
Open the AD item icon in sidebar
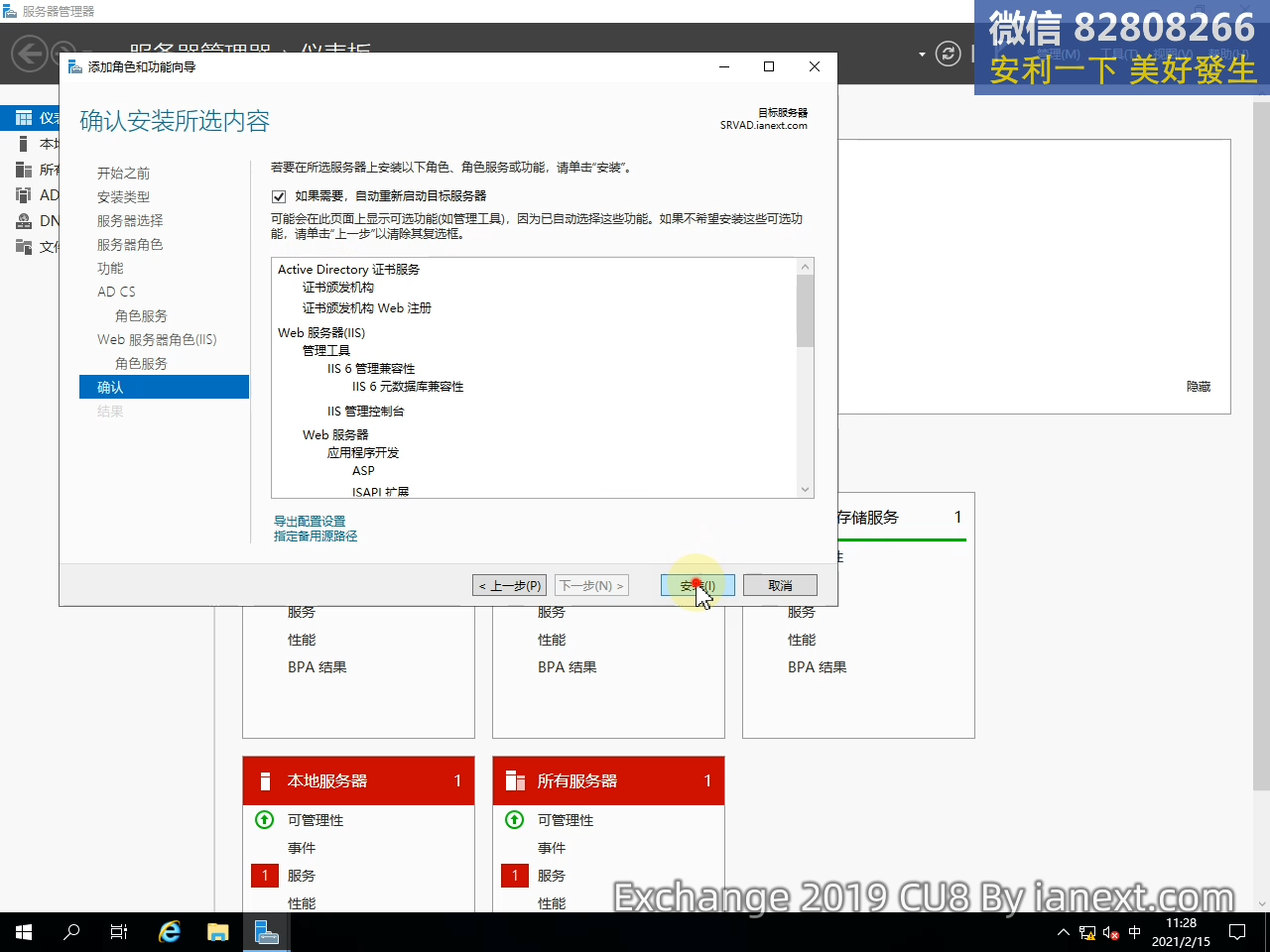coord(24,195)
